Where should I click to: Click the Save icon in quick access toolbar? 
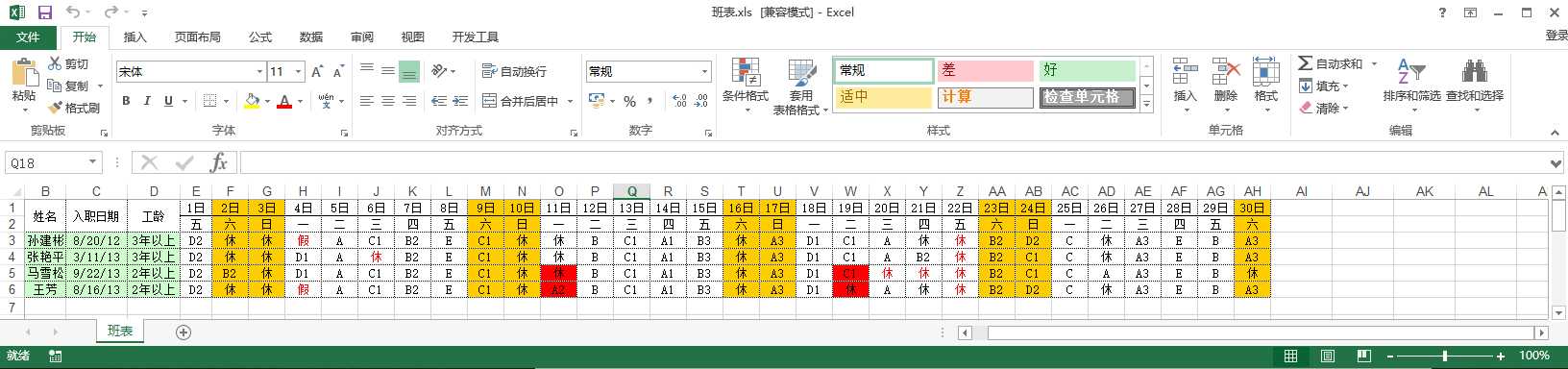coord(44,12)
